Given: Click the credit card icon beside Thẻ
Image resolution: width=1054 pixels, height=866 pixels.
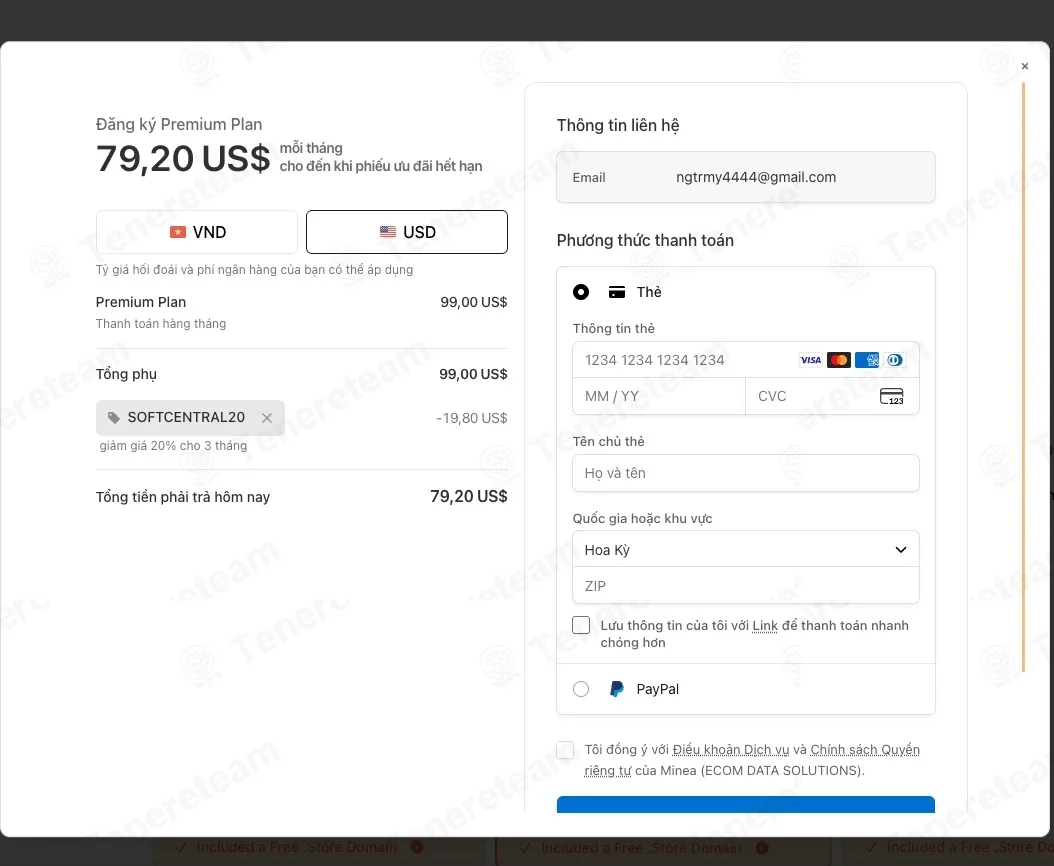Looking at the screenshot, I should (616, 292).
